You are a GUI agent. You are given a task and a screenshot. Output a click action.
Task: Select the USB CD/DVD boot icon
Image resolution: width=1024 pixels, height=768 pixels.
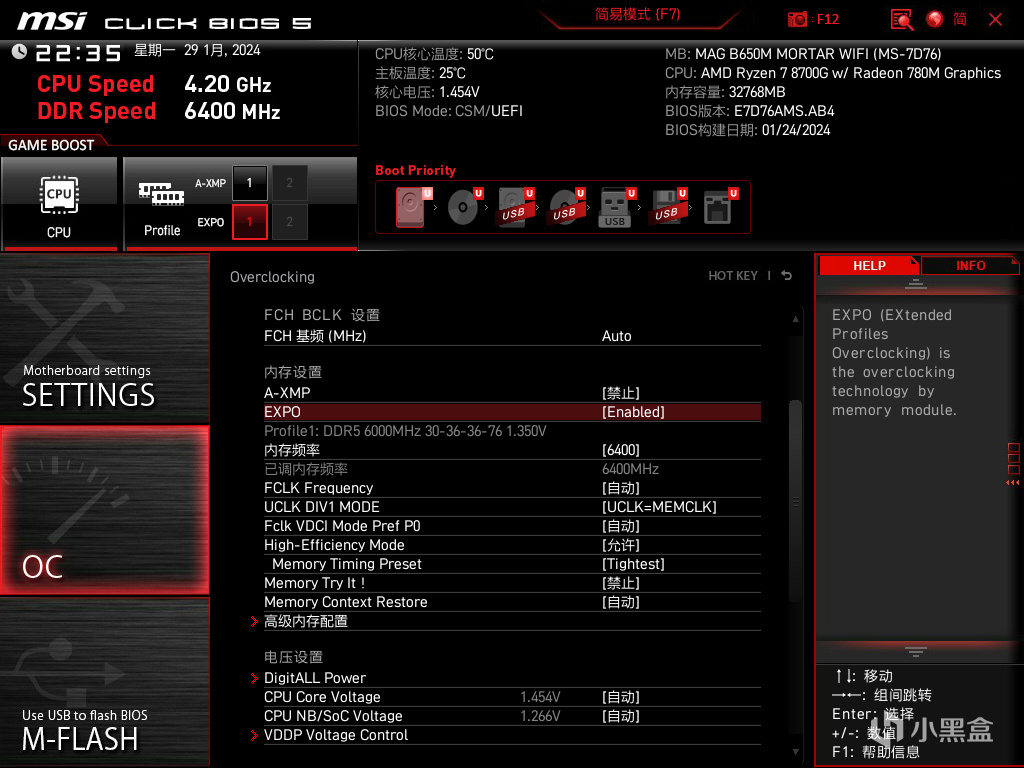point(566,207)
